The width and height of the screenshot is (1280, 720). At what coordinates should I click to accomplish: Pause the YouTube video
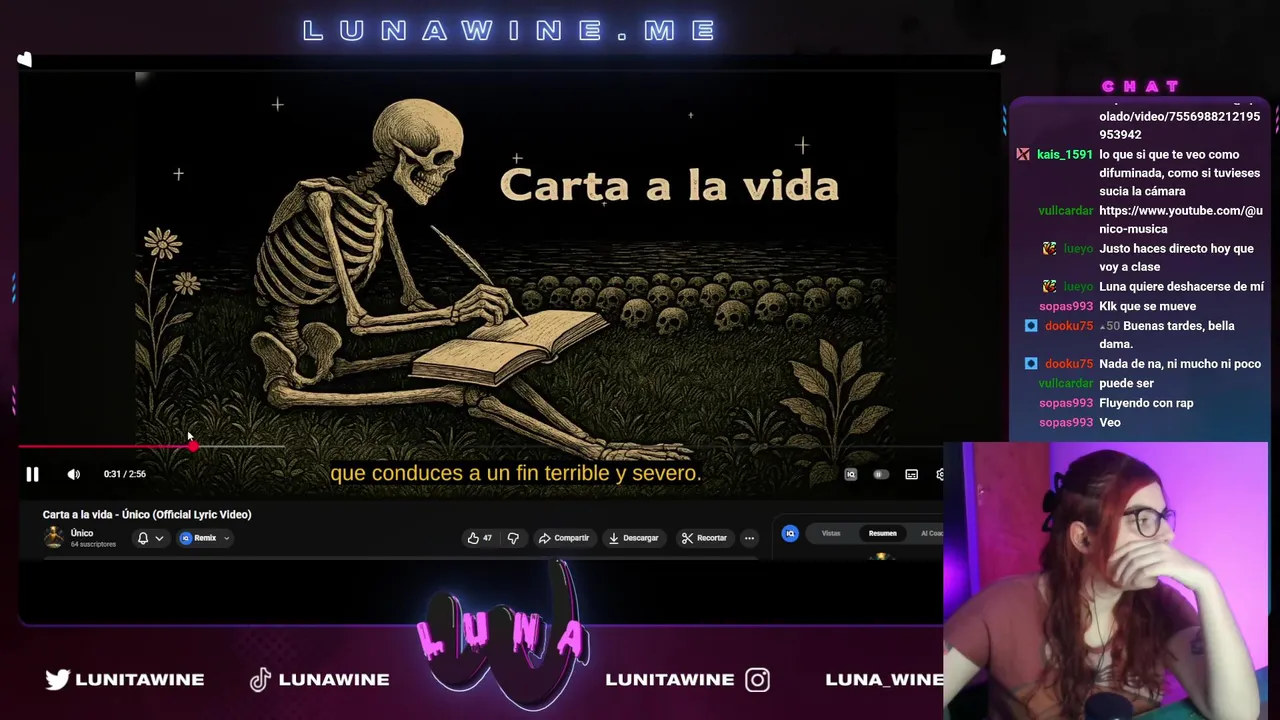[x=32, y=474]
